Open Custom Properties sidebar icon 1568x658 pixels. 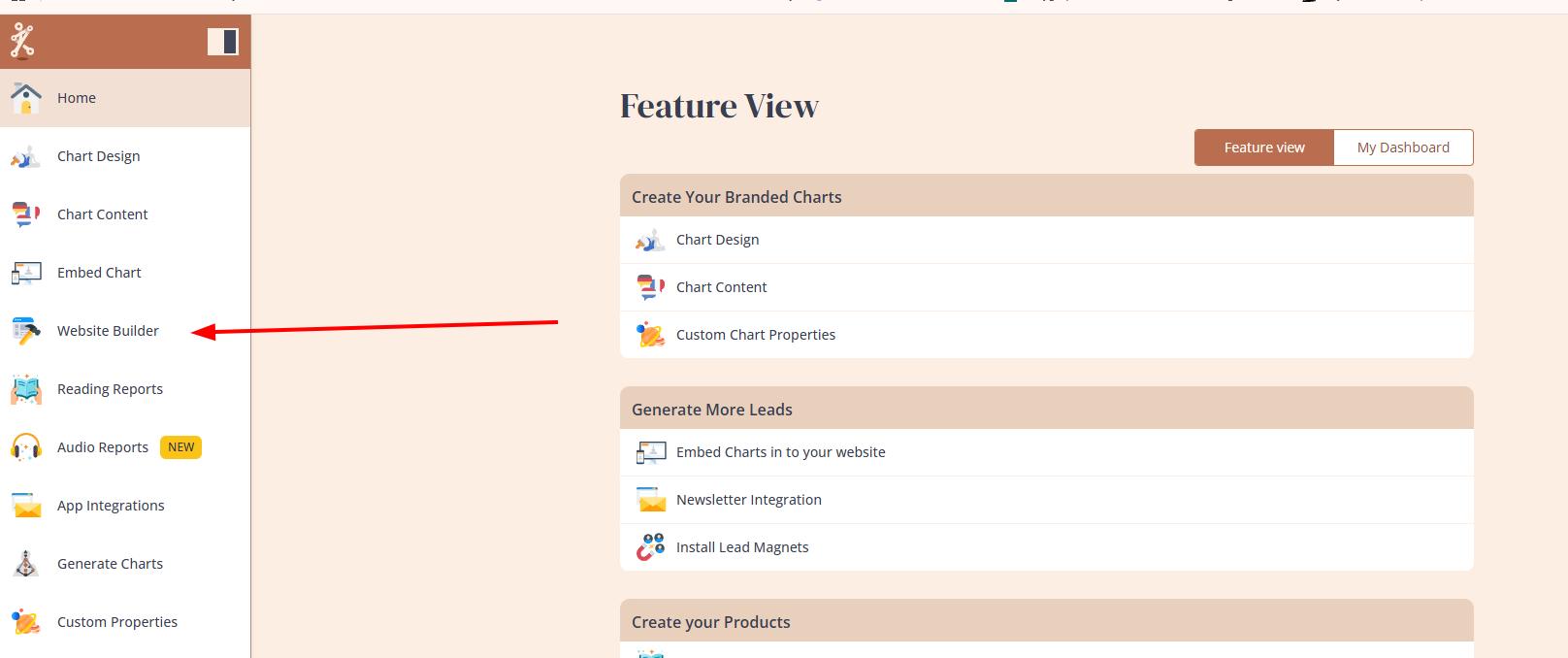pos(26,622)
